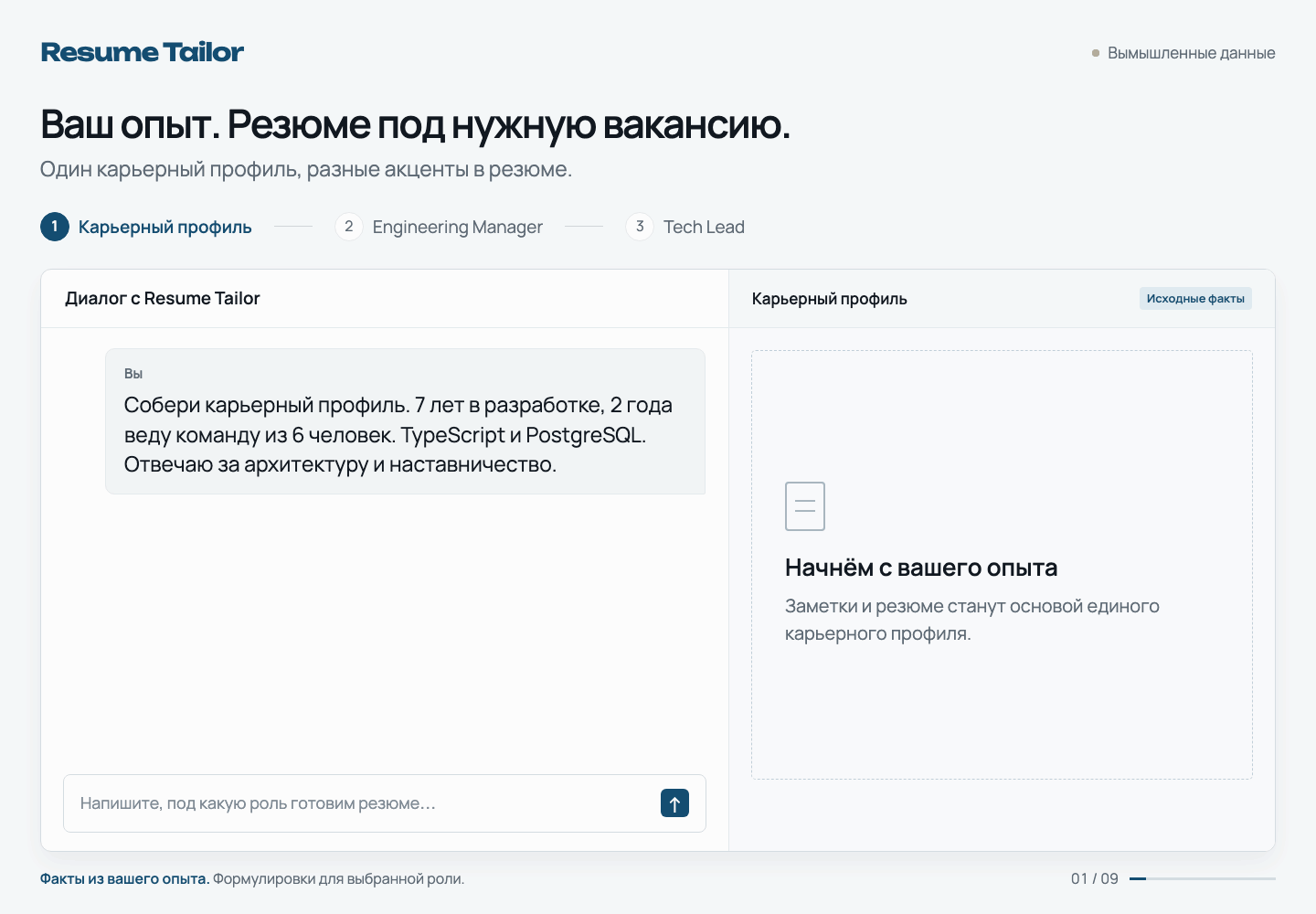Click the user message starting with Собери карьерный профиль

(405, 421)
